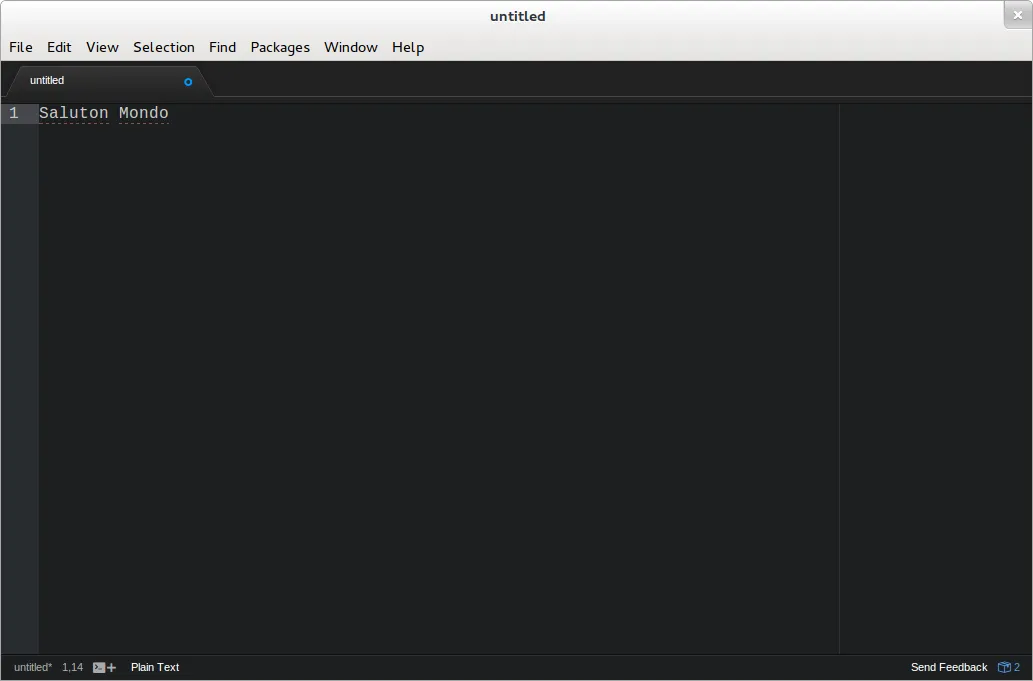Open the Window menu

click(x=351, y=47)
